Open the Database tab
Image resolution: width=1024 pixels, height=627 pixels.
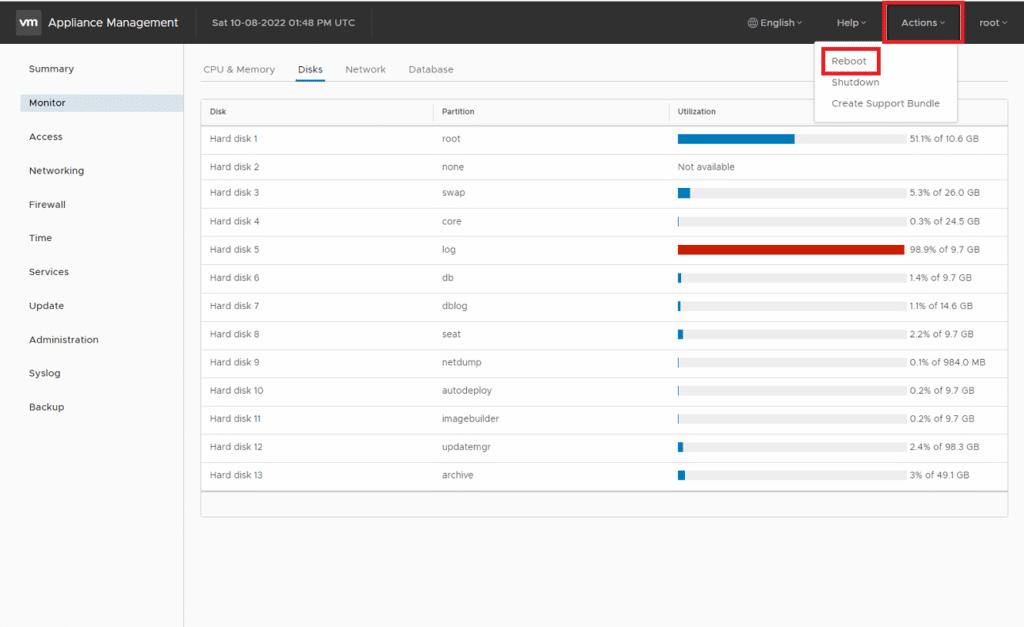431,69
